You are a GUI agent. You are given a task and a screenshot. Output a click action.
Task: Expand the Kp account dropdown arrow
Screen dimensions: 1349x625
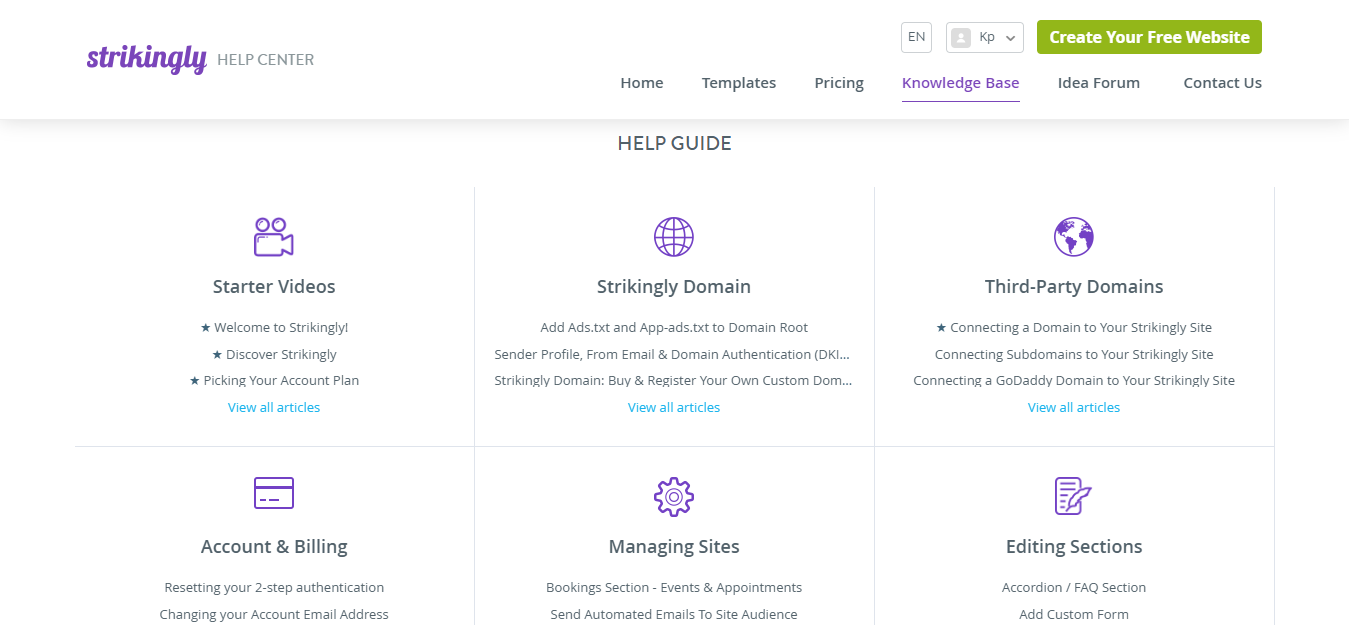[1010, 38]
